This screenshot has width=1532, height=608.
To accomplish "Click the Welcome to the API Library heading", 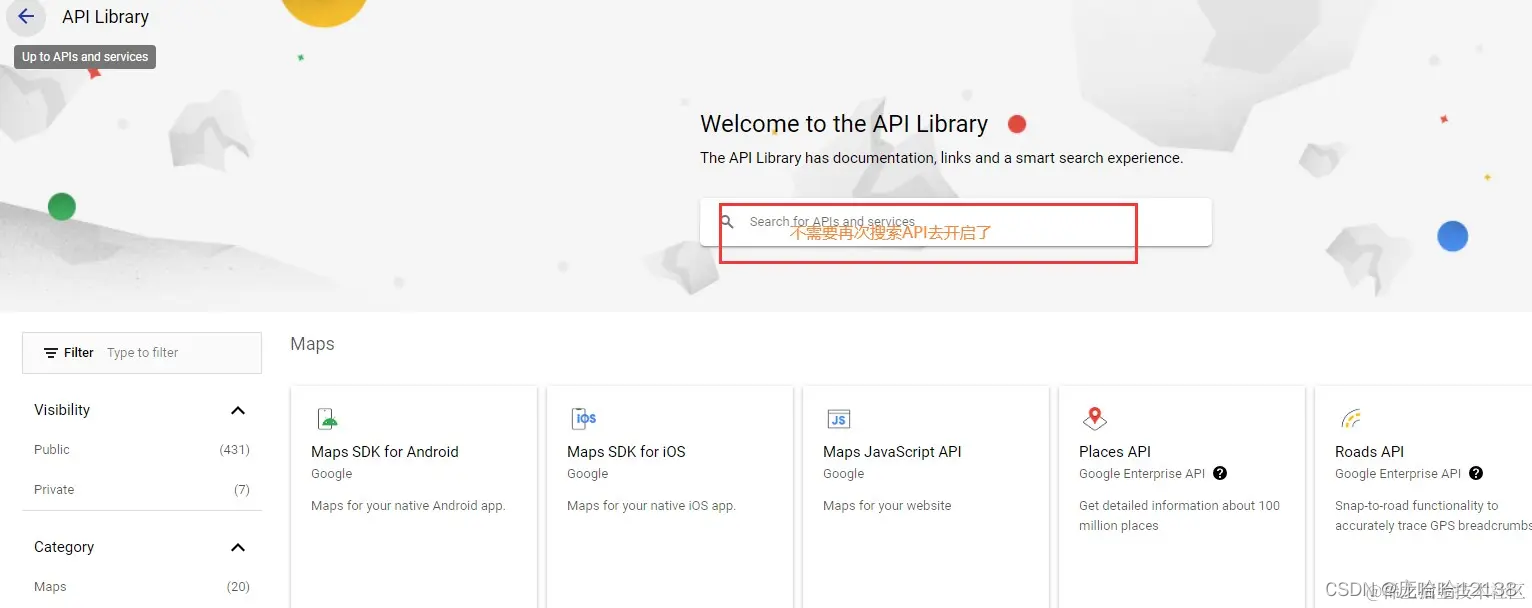I will (844, 124).
